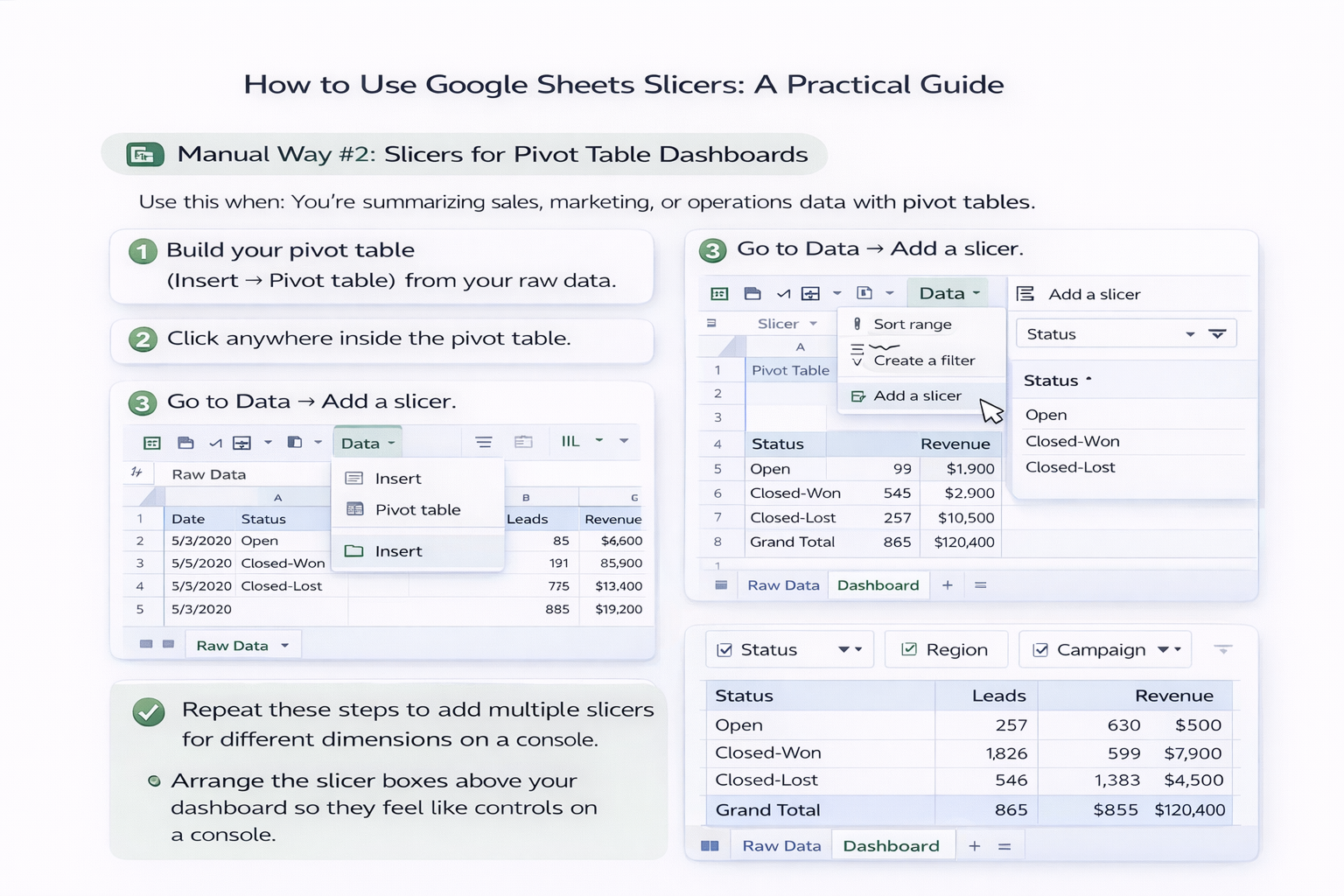Open the Status field selector in the Add a slicer panel
The width and height of the screenshot is (1344, 896).
pos(1125,334)
